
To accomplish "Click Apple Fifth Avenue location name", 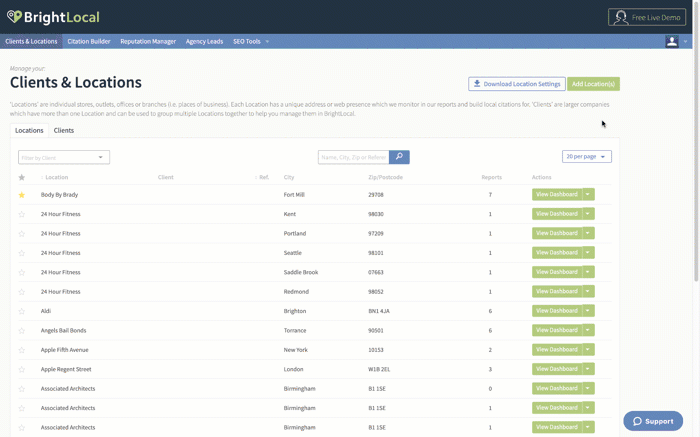I will [x=65, y=350].
